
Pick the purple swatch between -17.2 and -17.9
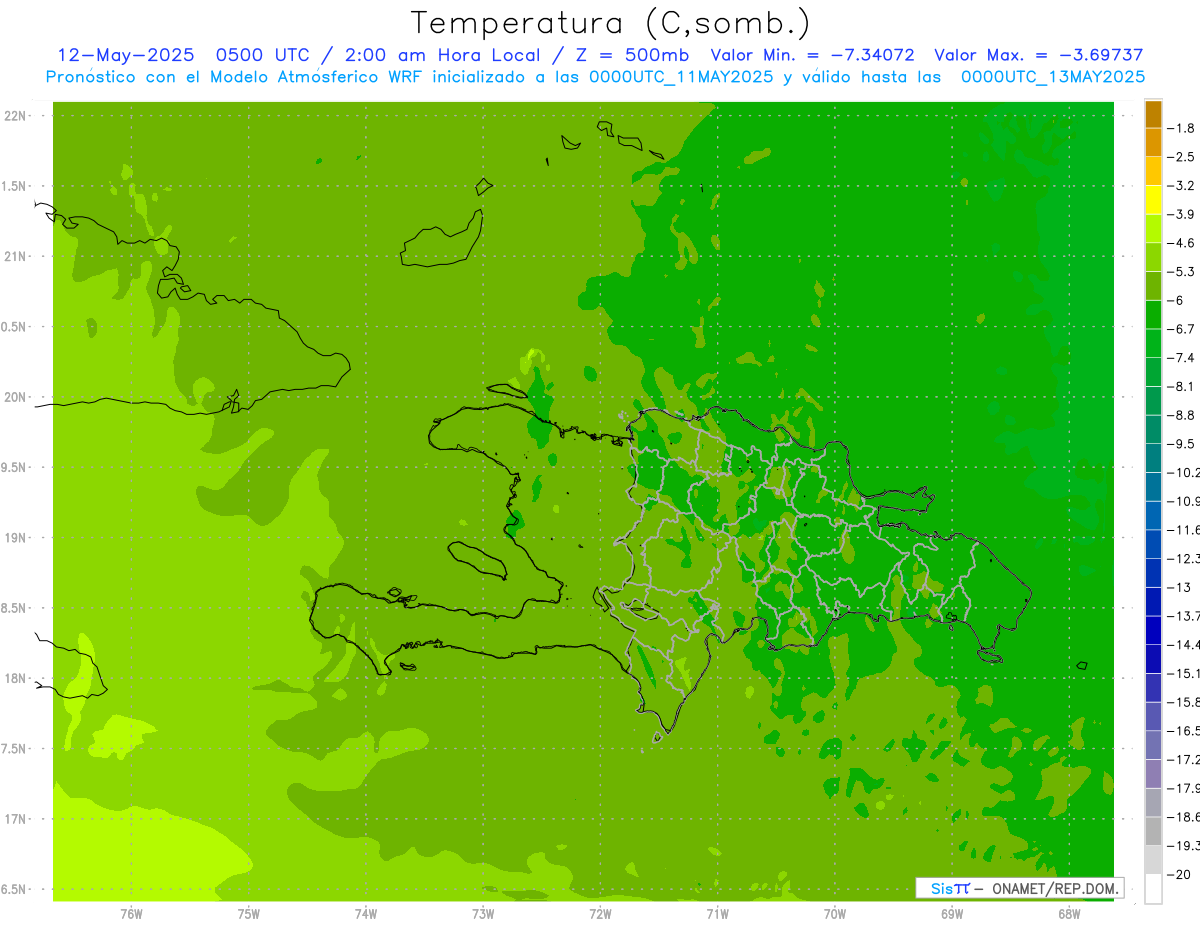1153,773
